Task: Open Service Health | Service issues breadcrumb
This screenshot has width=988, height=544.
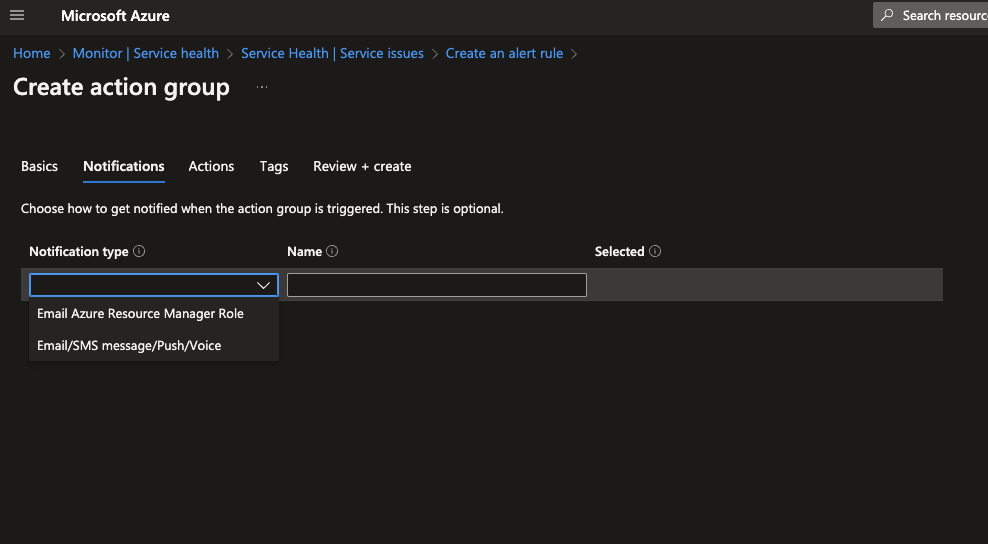Action: point(332,54)
